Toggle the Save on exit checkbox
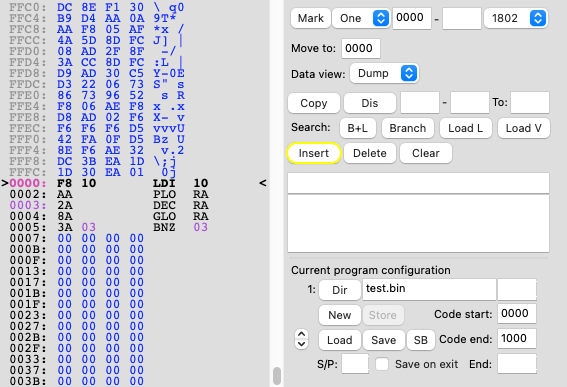The height and width of the screenshot is (387, 567). 382,364
